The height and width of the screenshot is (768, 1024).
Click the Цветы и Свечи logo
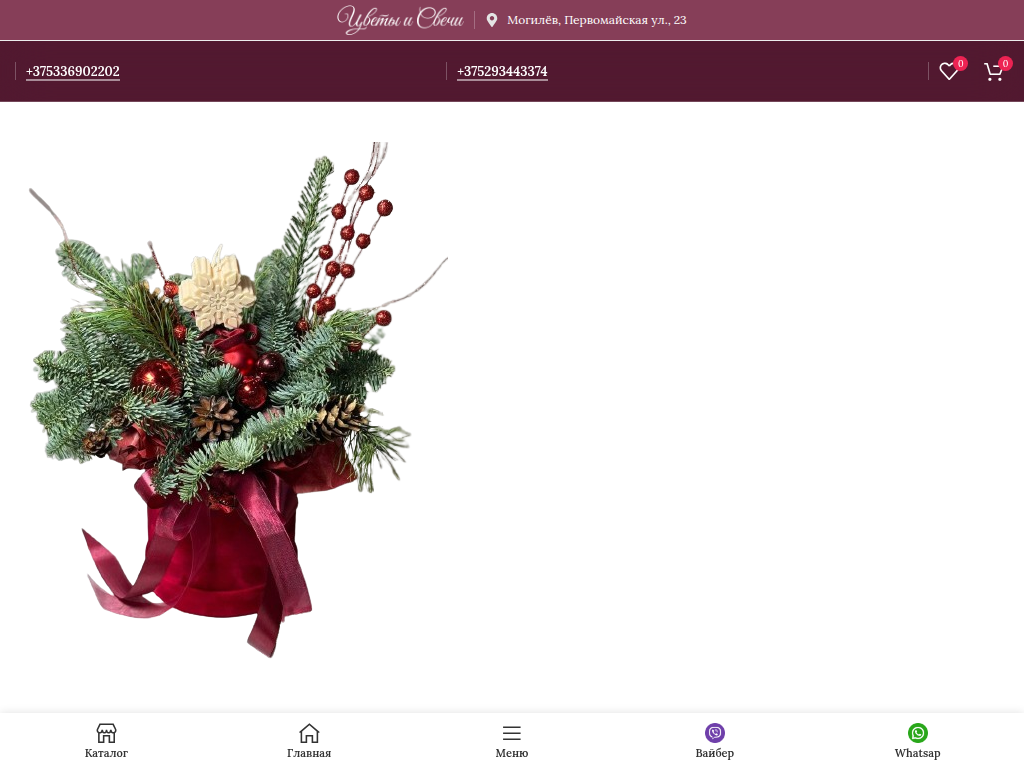400,20
